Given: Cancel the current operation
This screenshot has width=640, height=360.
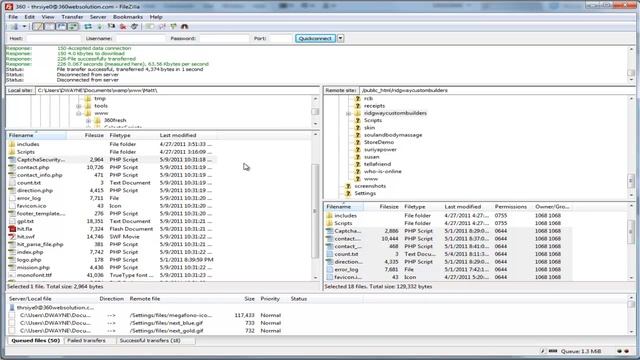Looking at the screenshot, I should (111, 27).
